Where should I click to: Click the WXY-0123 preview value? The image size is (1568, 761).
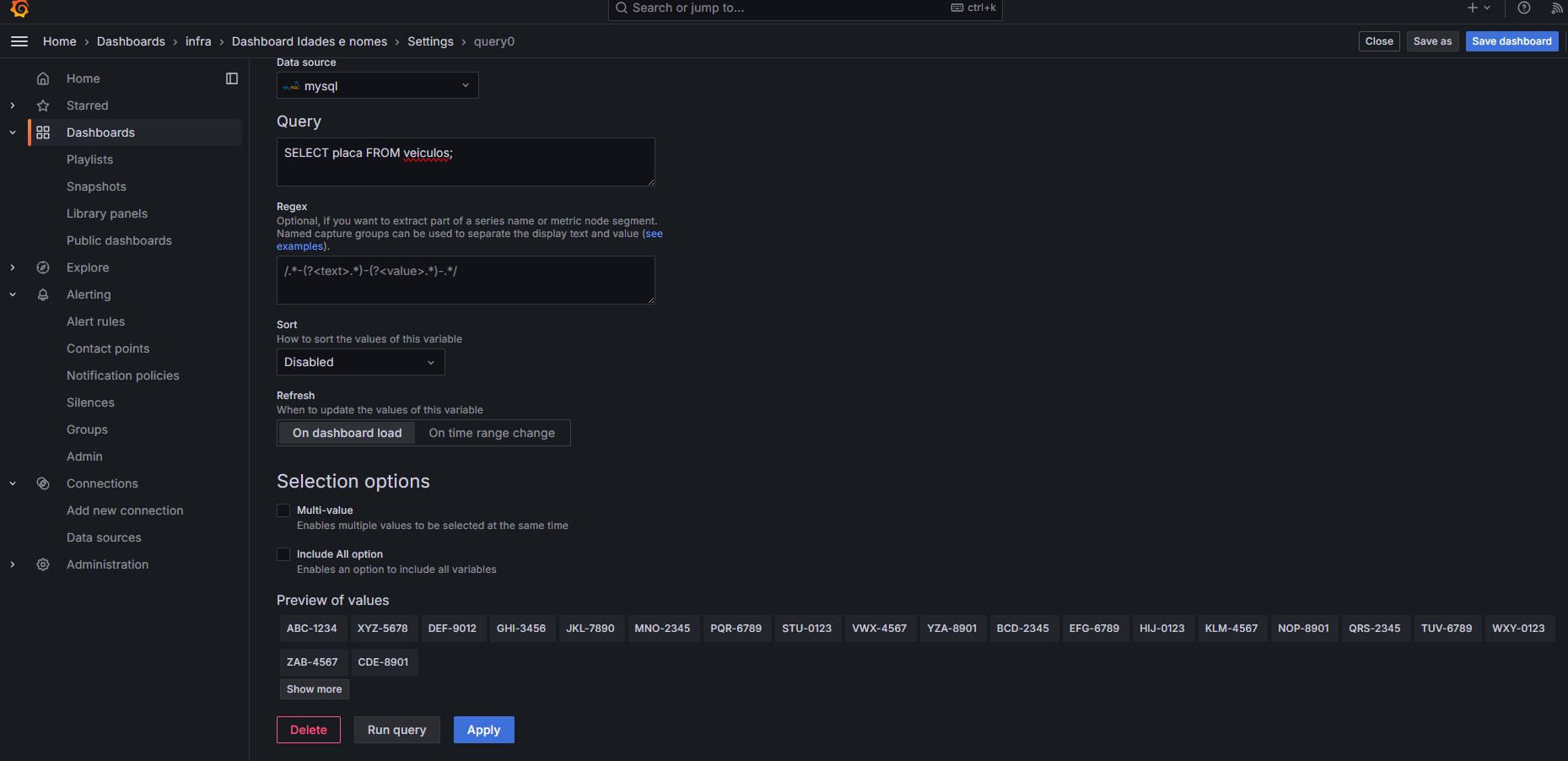1518,629
